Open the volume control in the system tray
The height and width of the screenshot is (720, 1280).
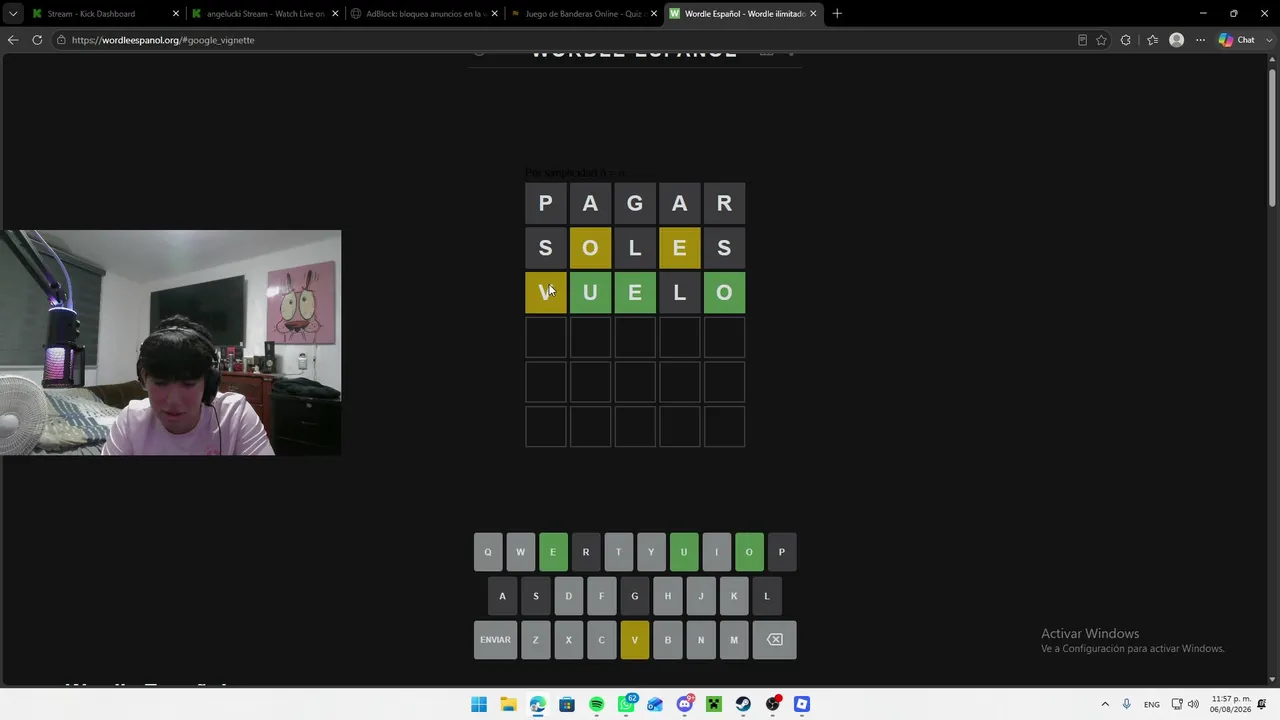click(x=1193, y=704)
